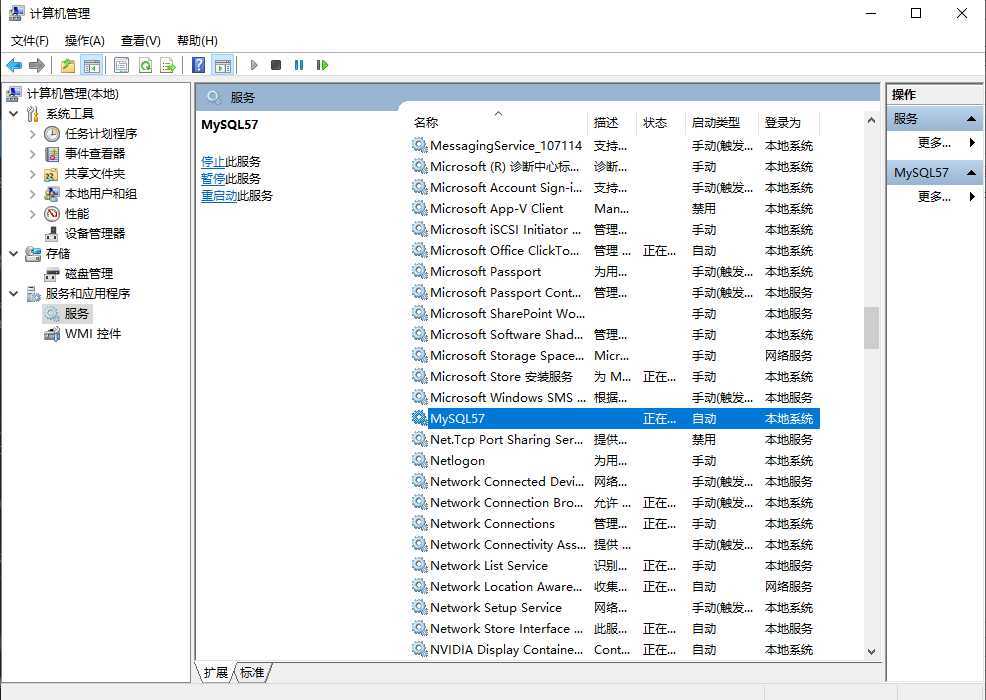This screenshot has width=986, height=700.
Task: Collapse the 服务 section in 操作 pane
Action: 971,119
